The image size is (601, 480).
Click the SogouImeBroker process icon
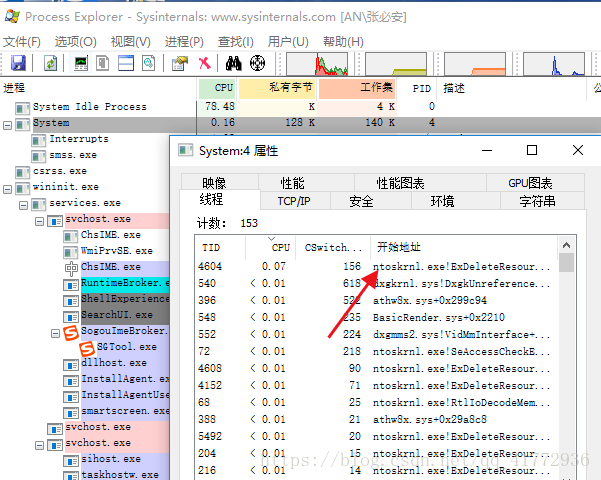coord(71,332)
